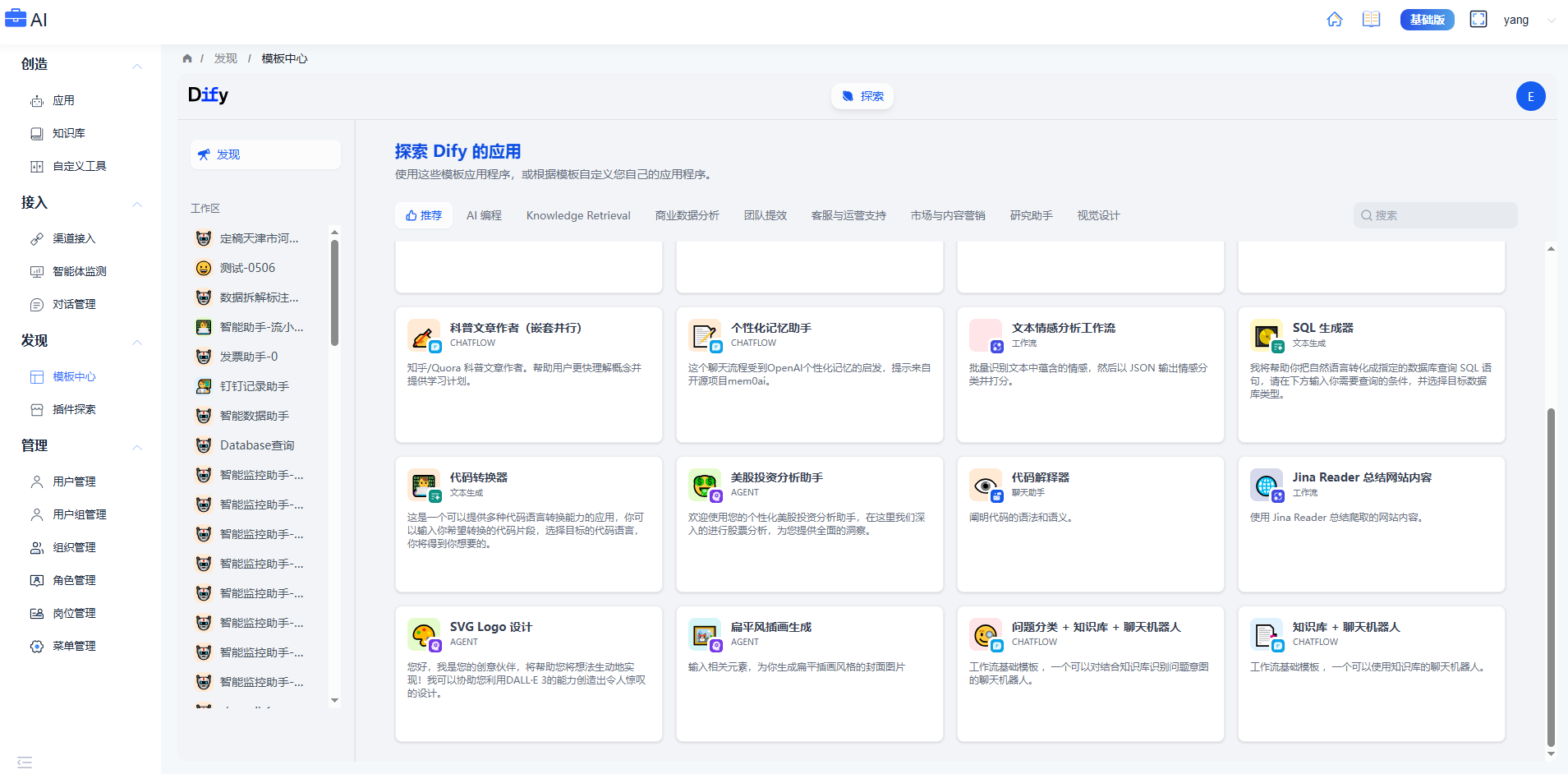
Task: Collapse sidebar using bottom menu icon
Action: click(25, 762)
